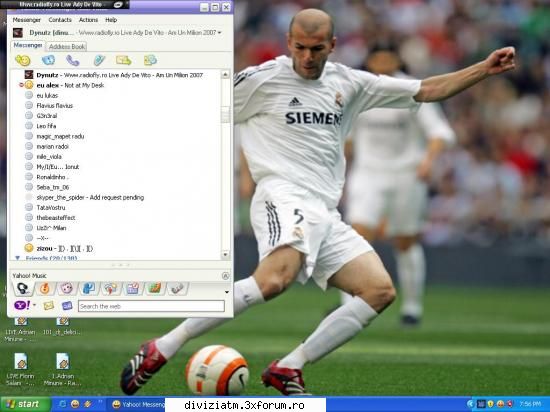Select the colorful balloons plugin tab
Viewport: 550px width, 412px height.
[110, 289]
